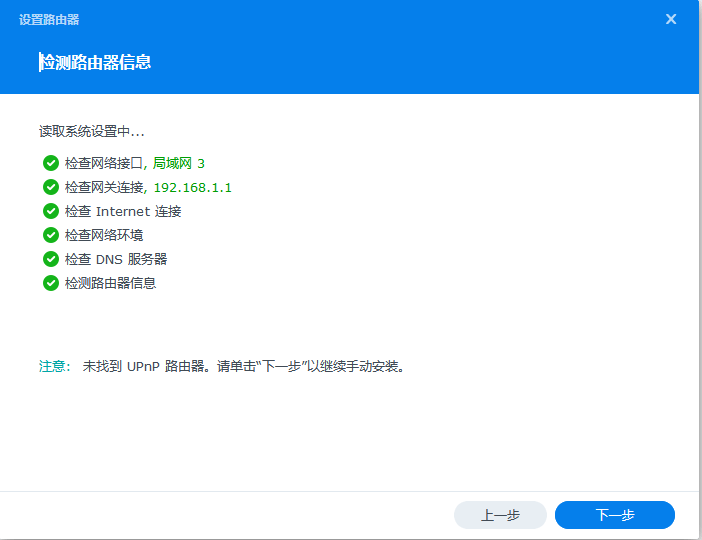The image size is (702, 540).
Task: Click the 读取系统设置中... status line
Action: point(91,131)
